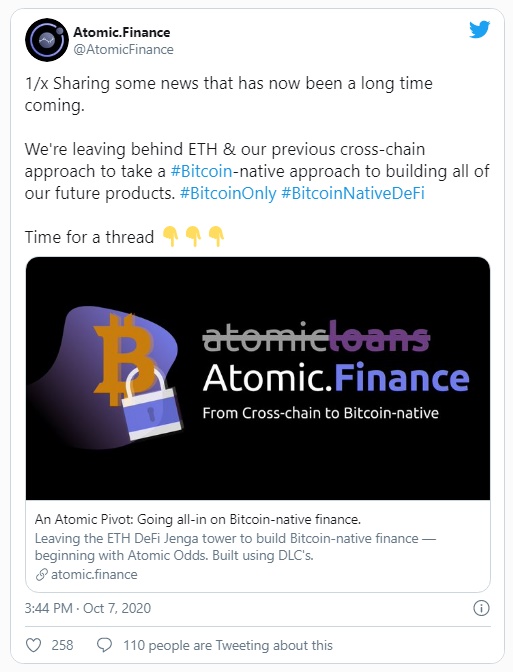
Task: Like the tweet with heart icon
Action: click(34, 645)
